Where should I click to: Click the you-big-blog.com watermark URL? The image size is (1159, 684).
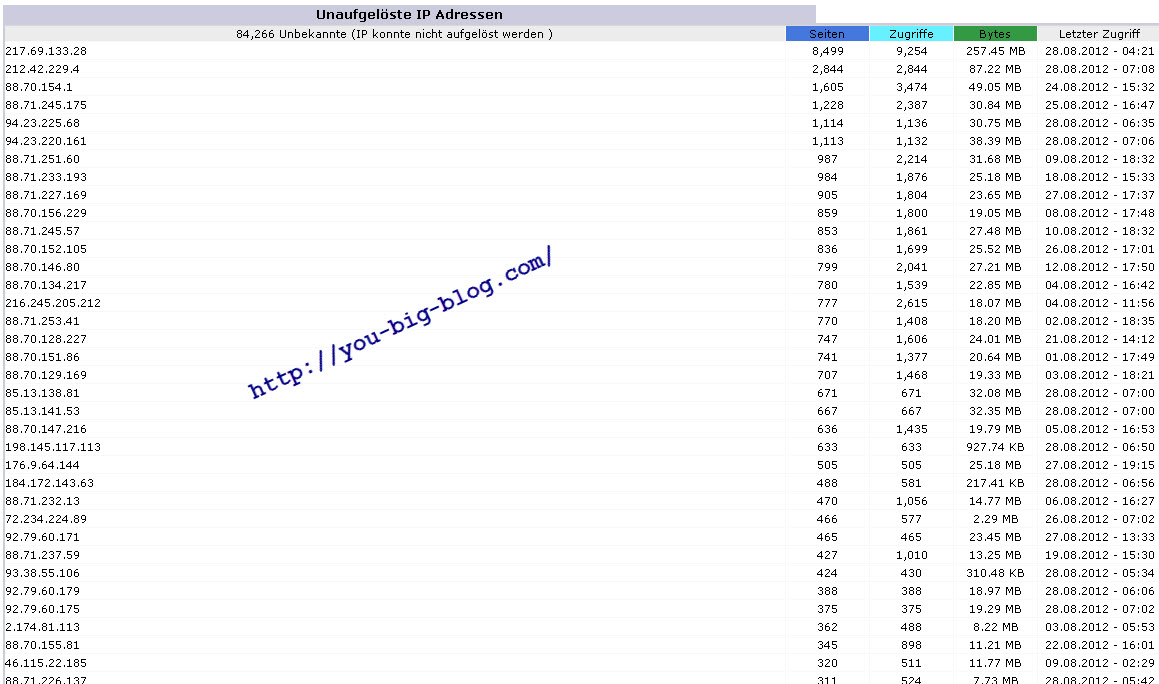click(x=400, y=324)
